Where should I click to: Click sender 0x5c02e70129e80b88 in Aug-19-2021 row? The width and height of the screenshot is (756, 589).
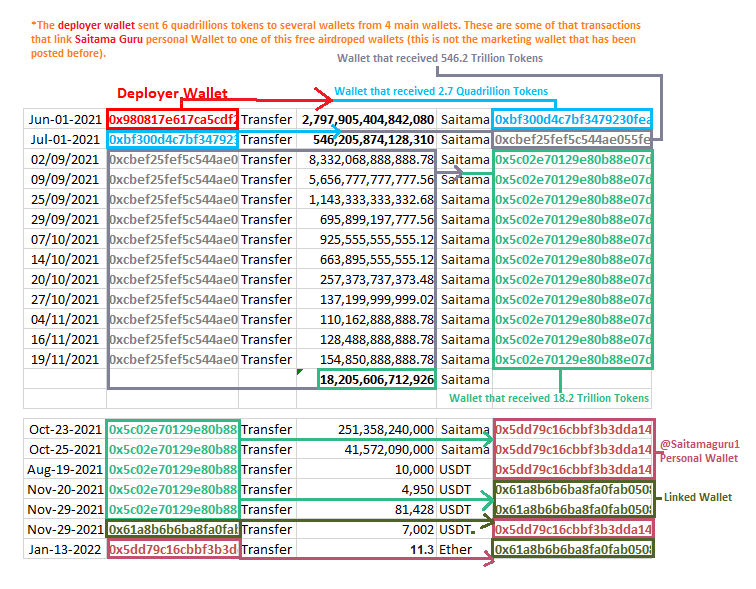173,469
